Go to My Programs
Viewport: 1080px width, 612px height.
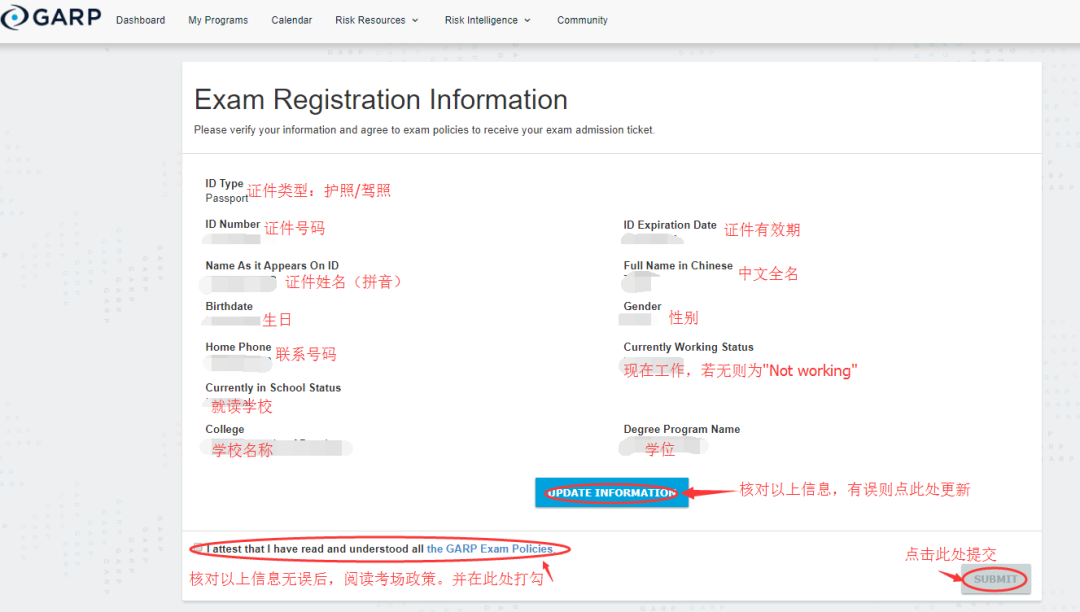pos(218,20)
